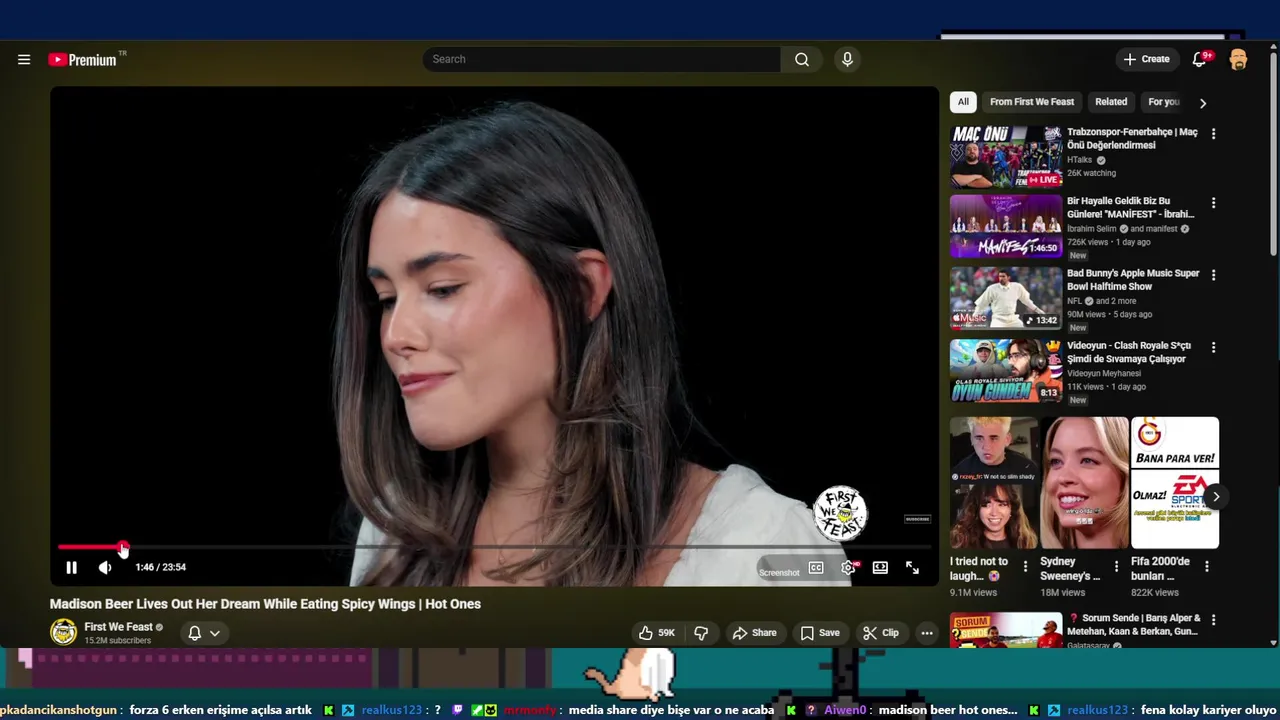The height and width of the screenshot is (720, 1280).
Task: Open the hamburger guide menu
Action: pos(24,60)
